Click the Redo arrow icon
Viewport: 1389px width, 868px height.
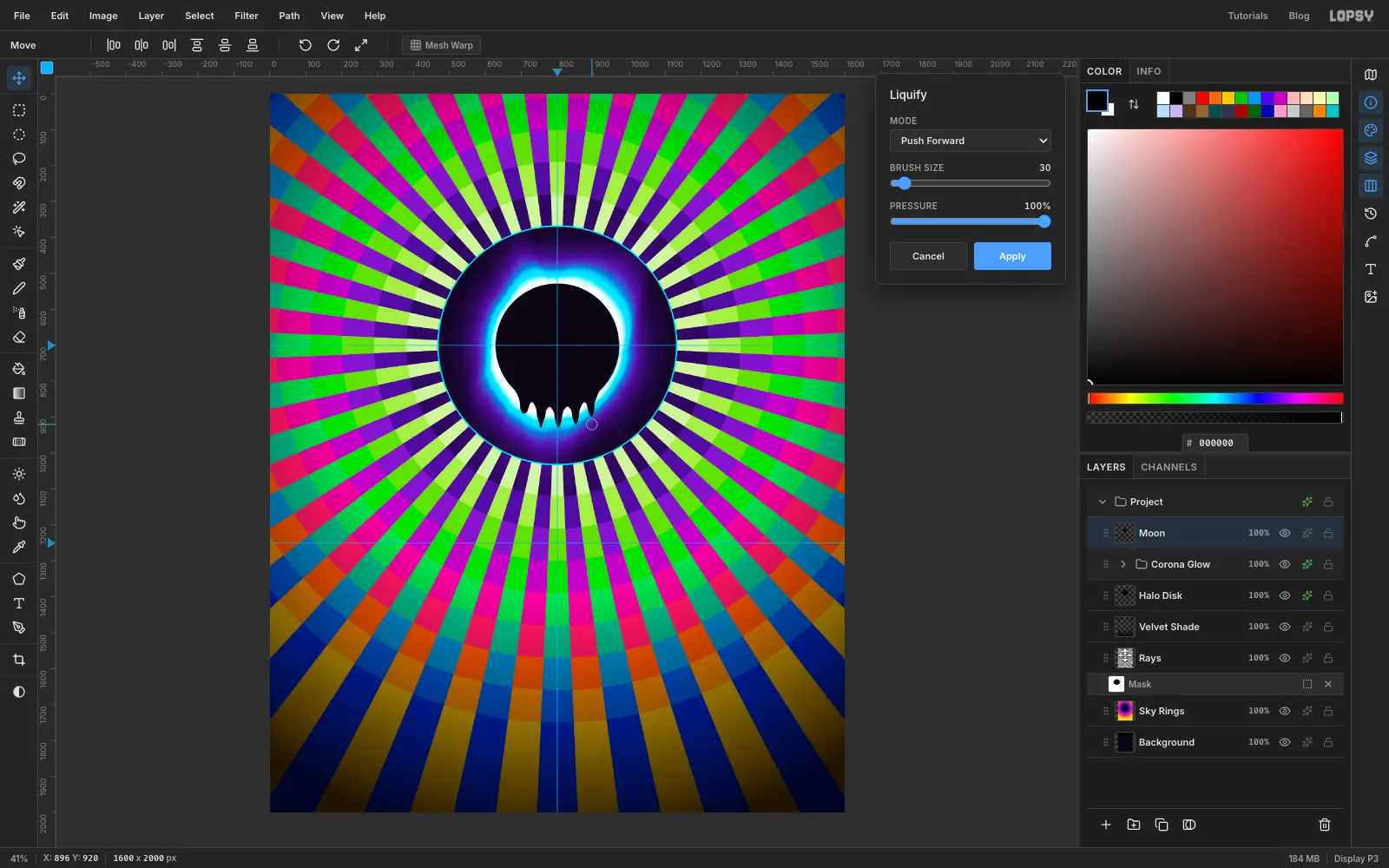click(333, 45)
